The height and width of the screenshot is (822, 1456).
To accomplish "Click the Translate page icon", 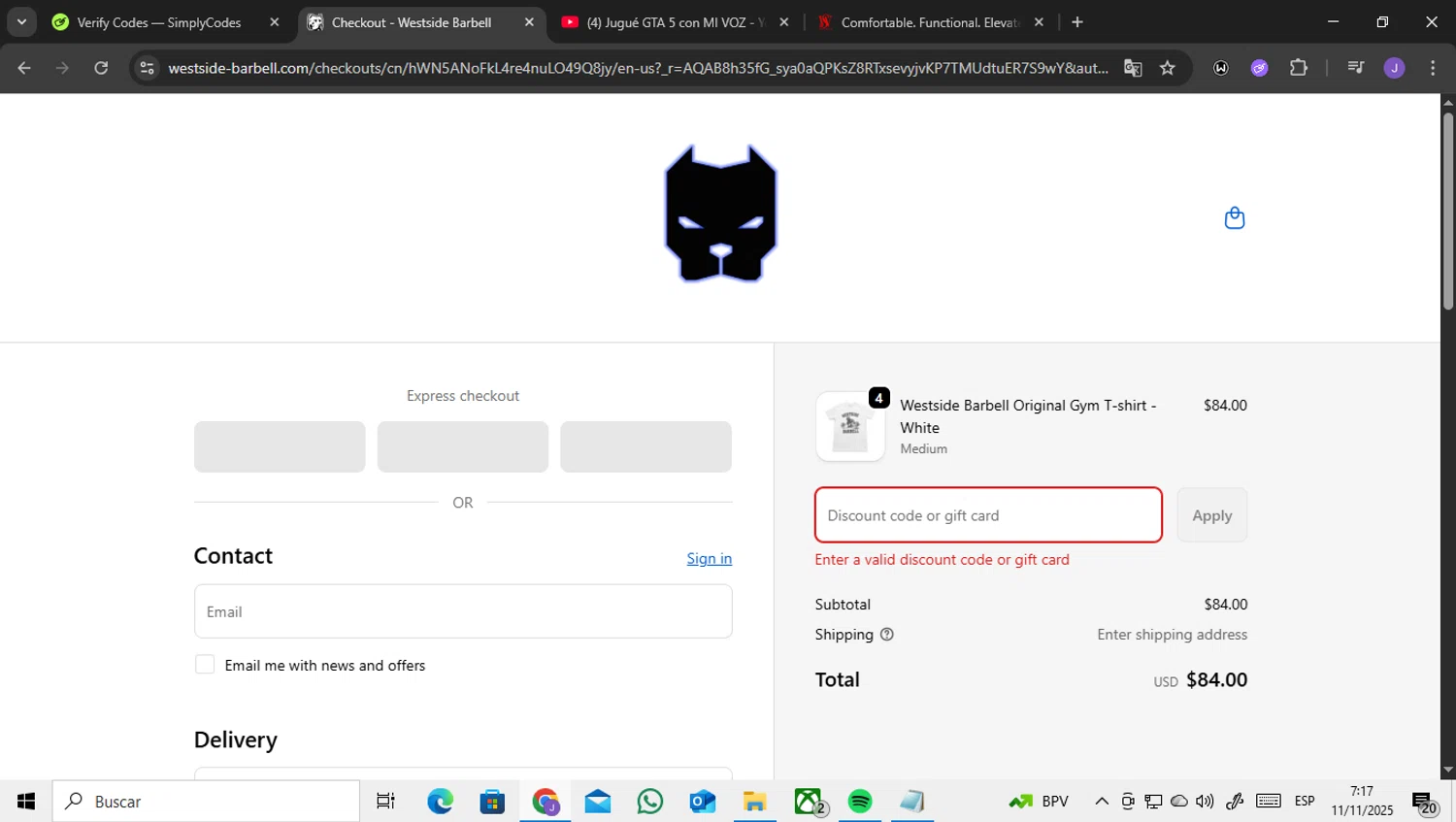I will tap(1133, 68).
